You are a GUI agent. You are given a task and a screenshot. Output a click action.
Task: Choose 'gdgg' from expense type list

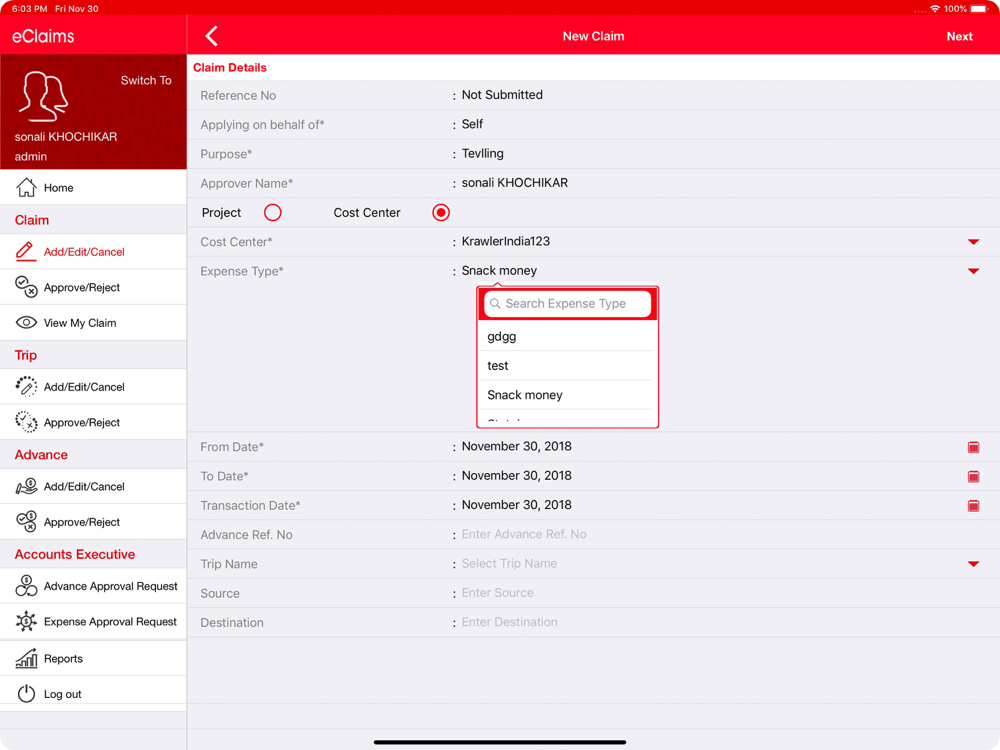(568, 336)
